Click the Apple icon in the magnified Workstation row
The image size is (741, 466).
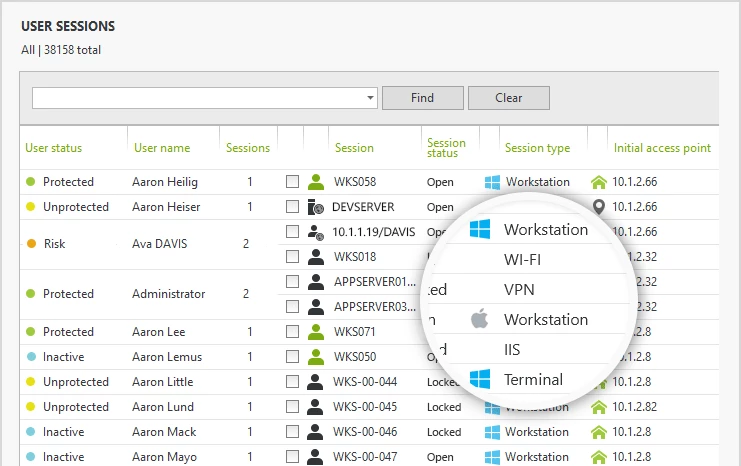480,320
